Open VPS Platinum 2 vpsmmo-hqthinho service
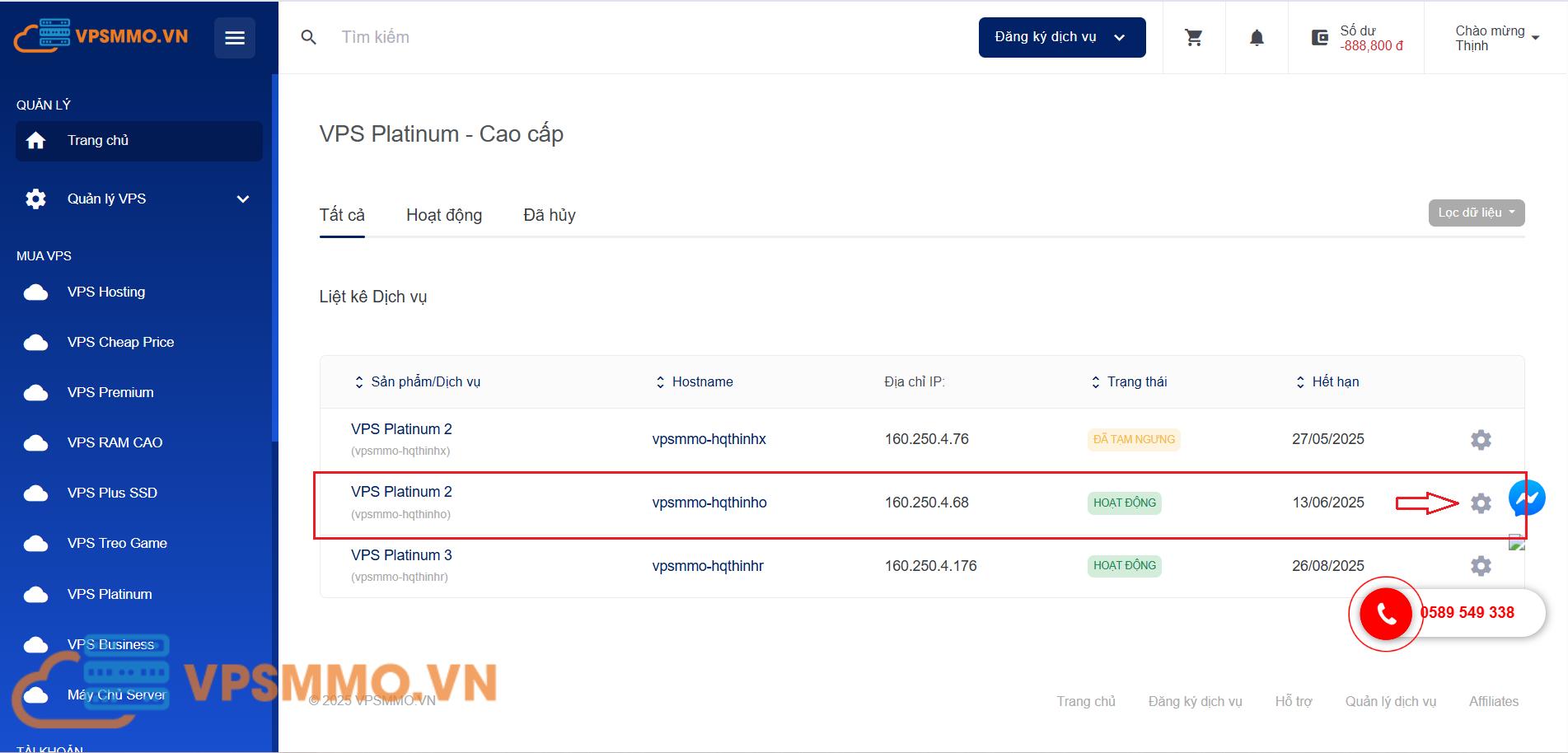 pos(401,492)
